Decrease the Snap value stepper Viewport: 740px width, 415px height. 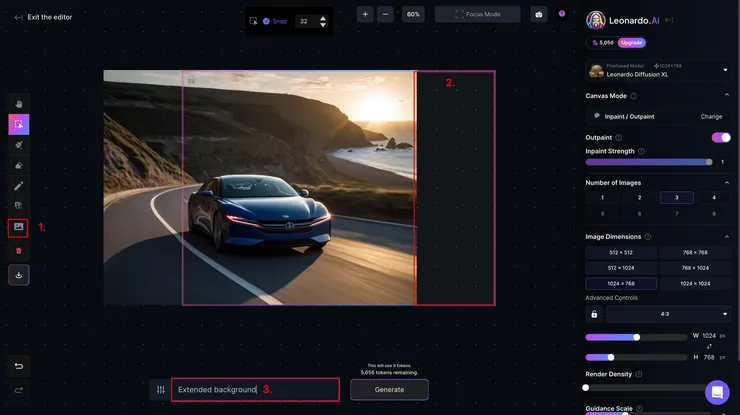(323, 25)
